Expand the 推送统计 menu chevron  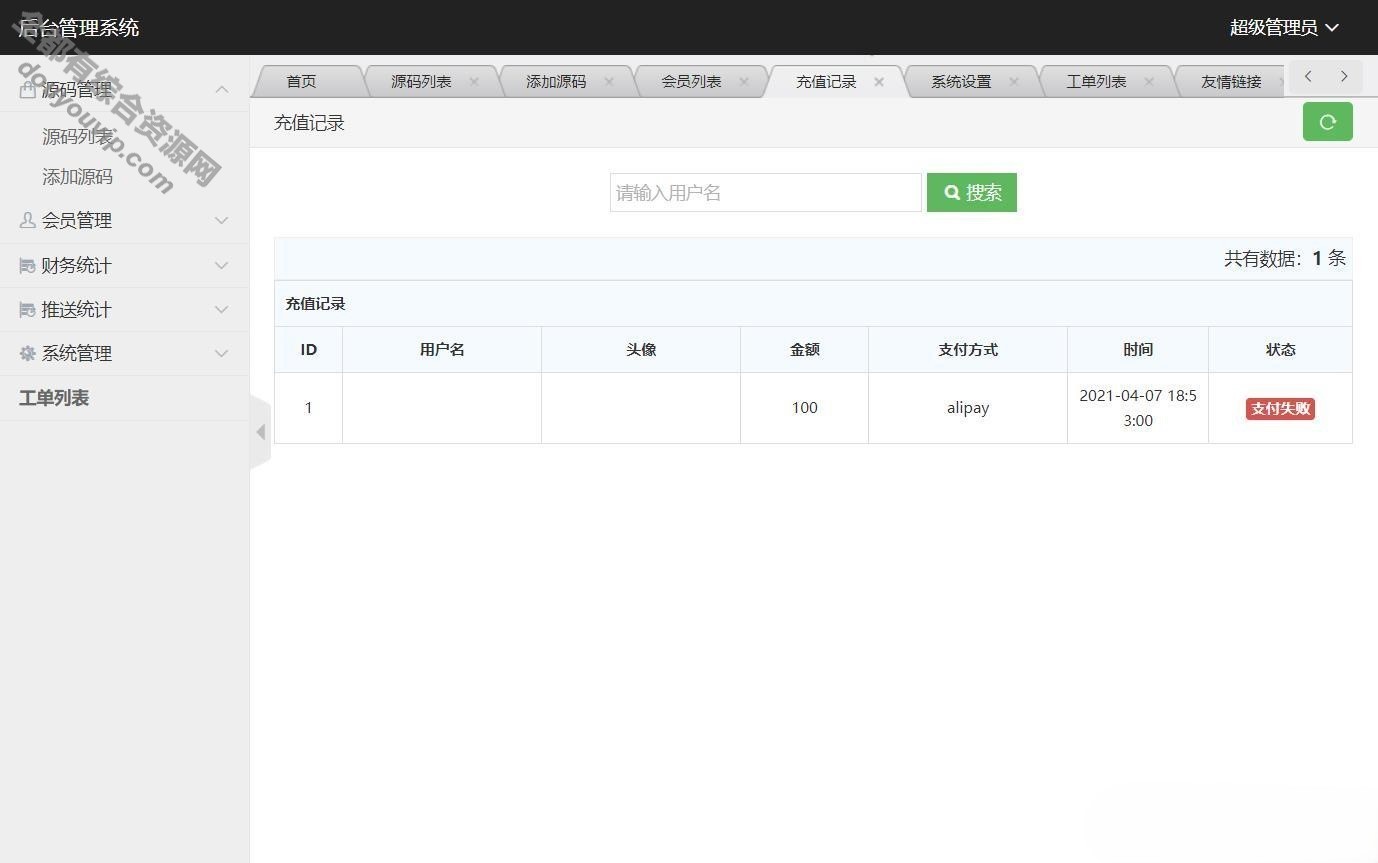point(222,309)
